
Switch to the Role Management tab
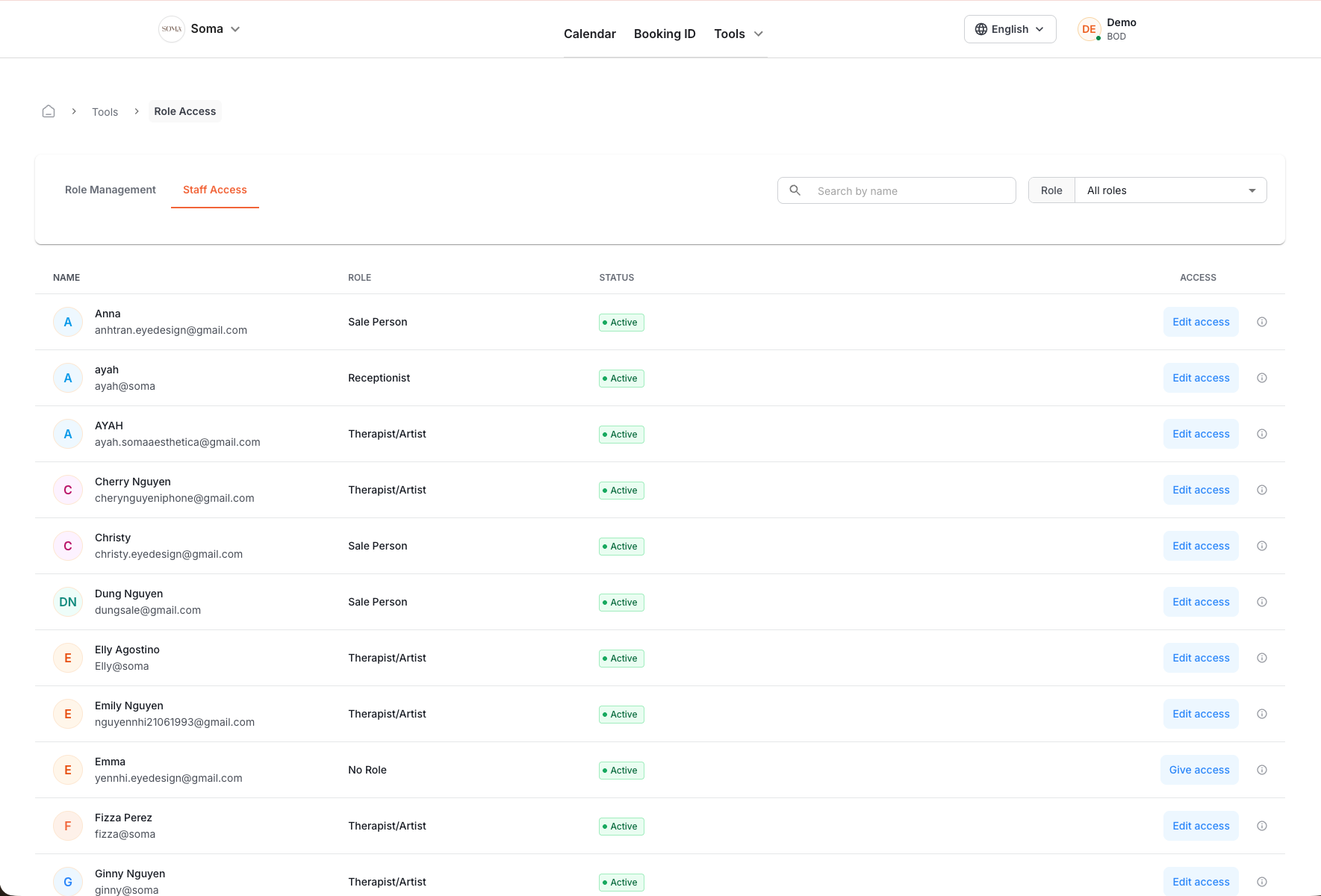(110, 190)
